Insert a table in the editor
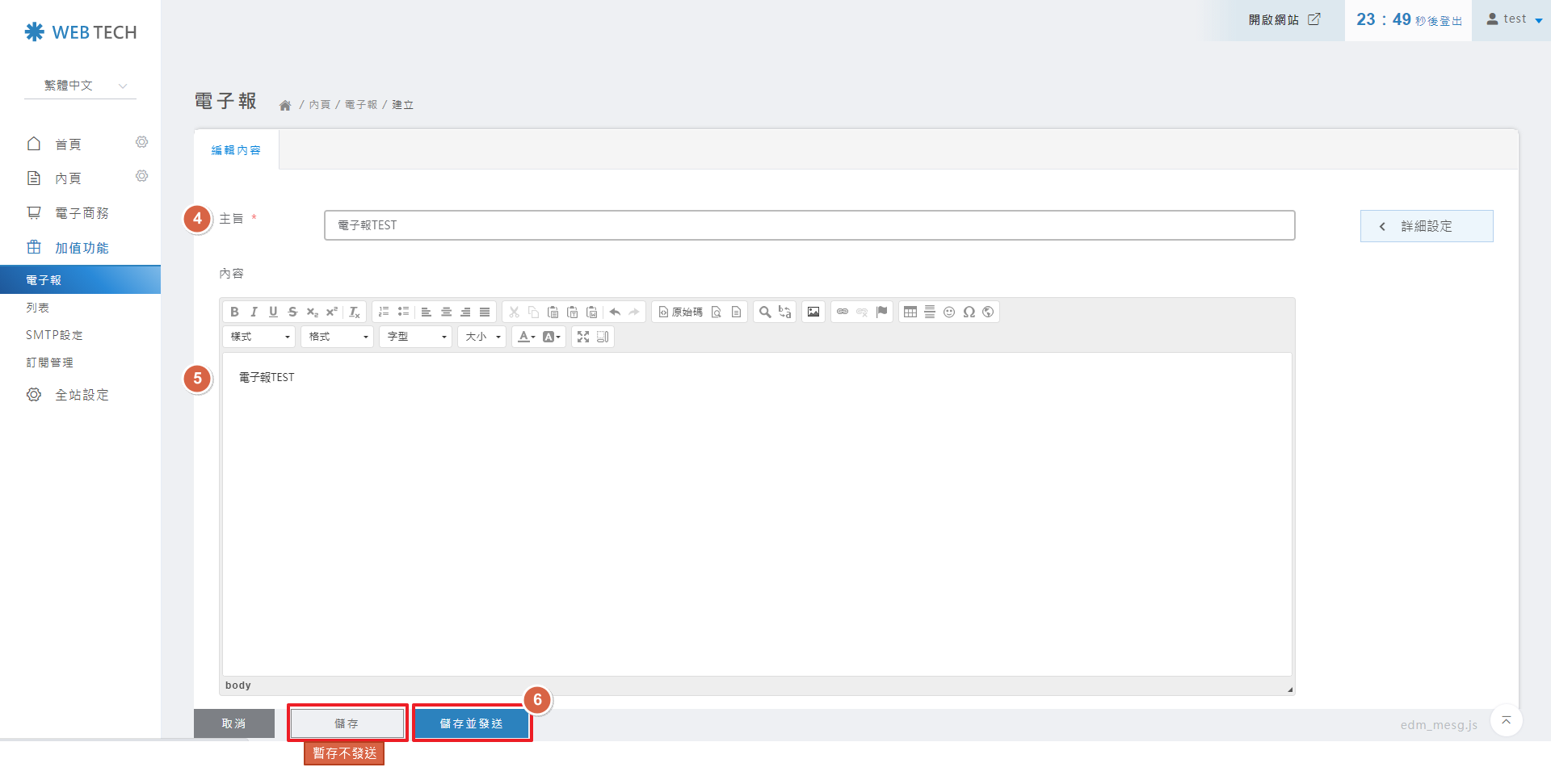Image resolution: width=1551 pixels, height=784 pixels. pos(910,312)
